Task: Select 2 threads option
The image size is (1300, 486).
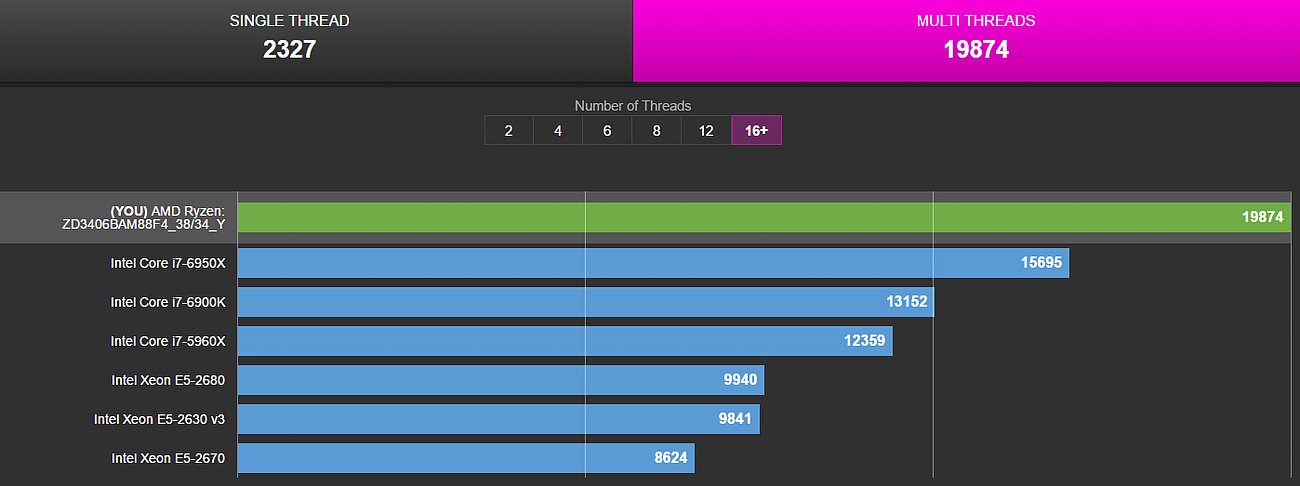Action: 509,131
